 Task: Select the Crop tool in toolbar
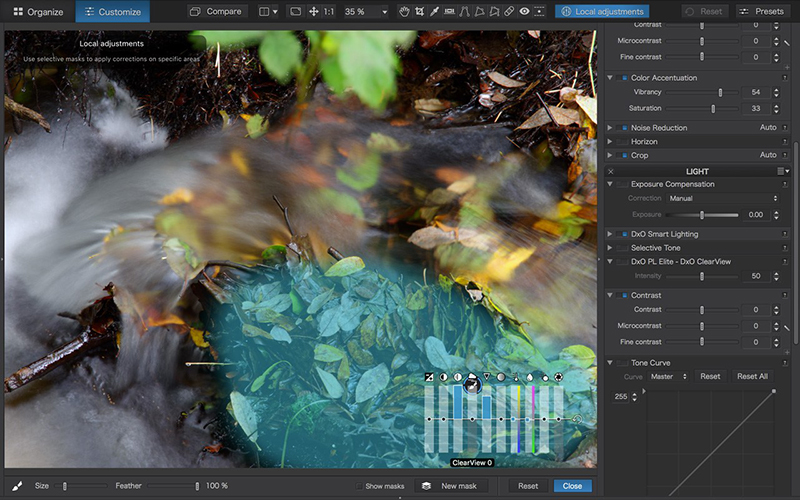click(x=419, y=11)
